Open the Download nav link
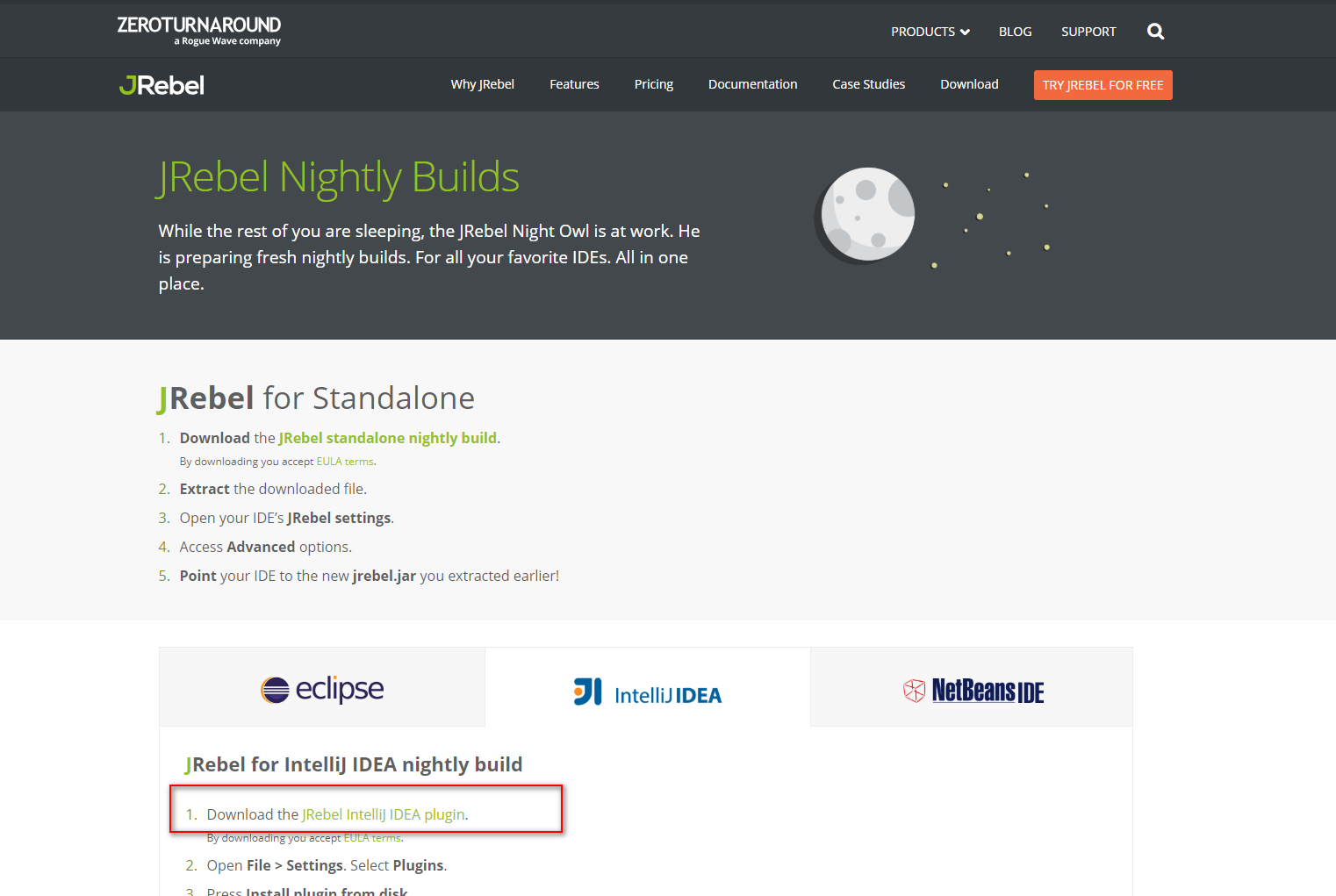Screen dimensions: 1336x896 (x=969, y=84)
